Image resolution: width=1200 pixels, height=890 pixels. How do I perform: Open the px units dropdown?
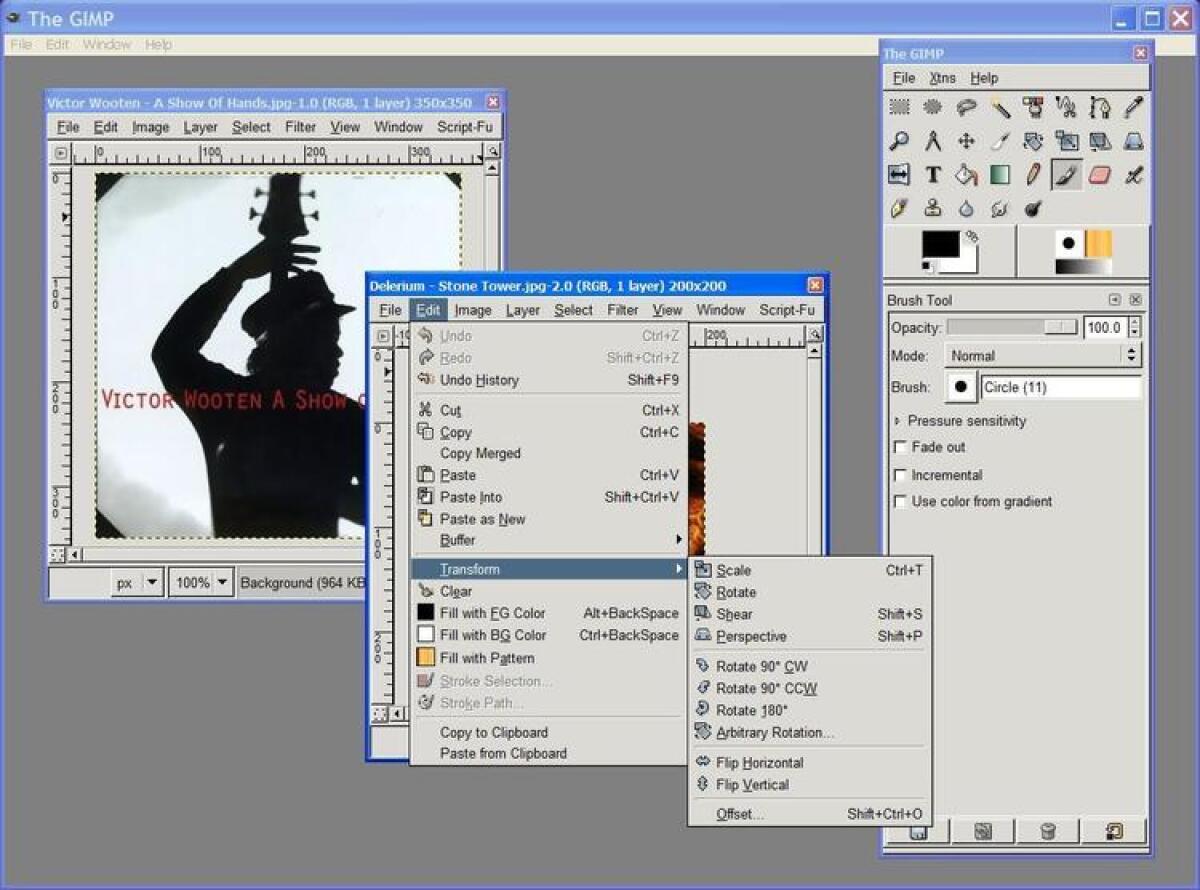click(x=135, y=581)
